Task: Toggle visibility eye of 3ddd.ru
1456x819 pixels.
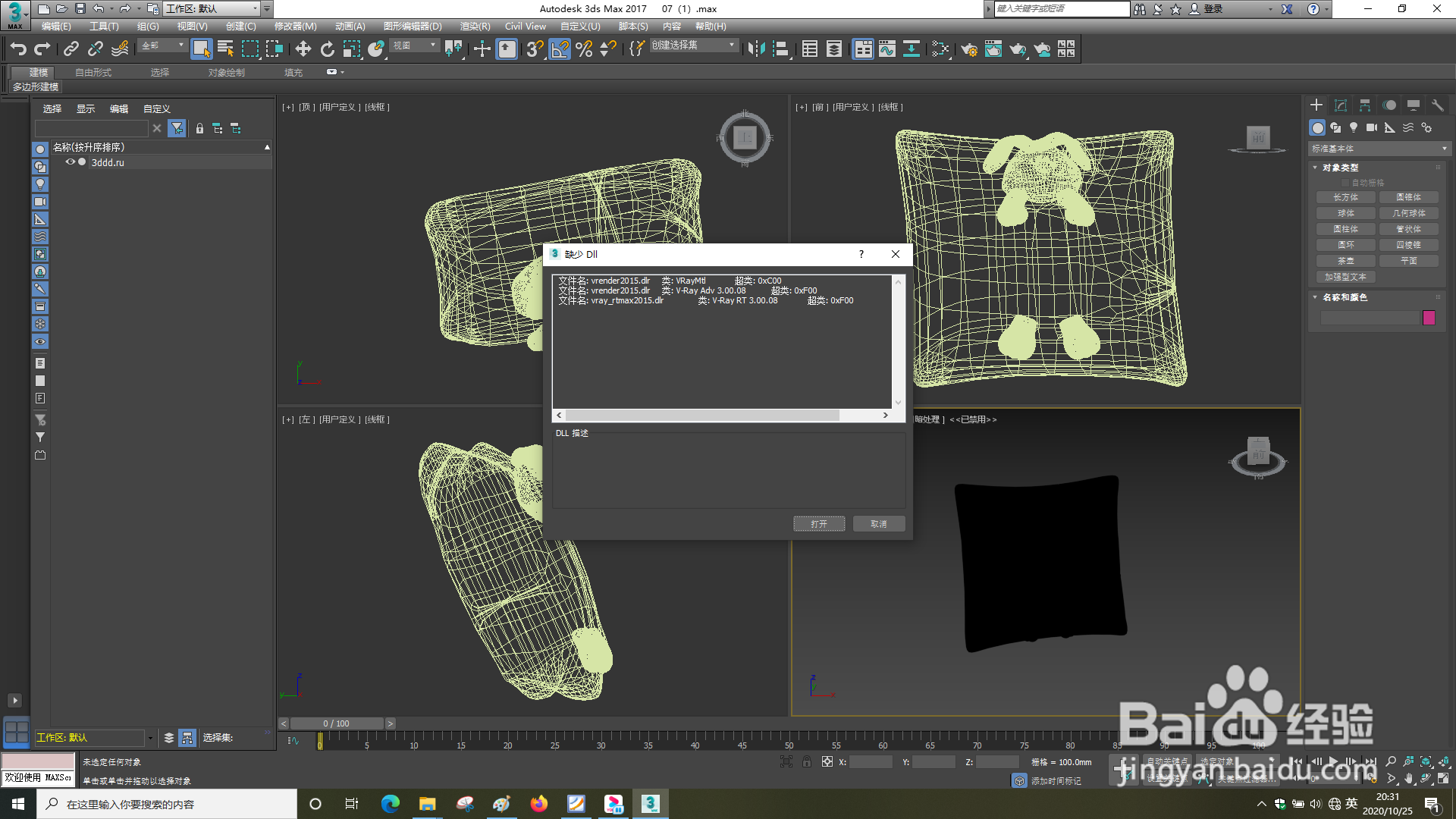Action: (70, 162)
